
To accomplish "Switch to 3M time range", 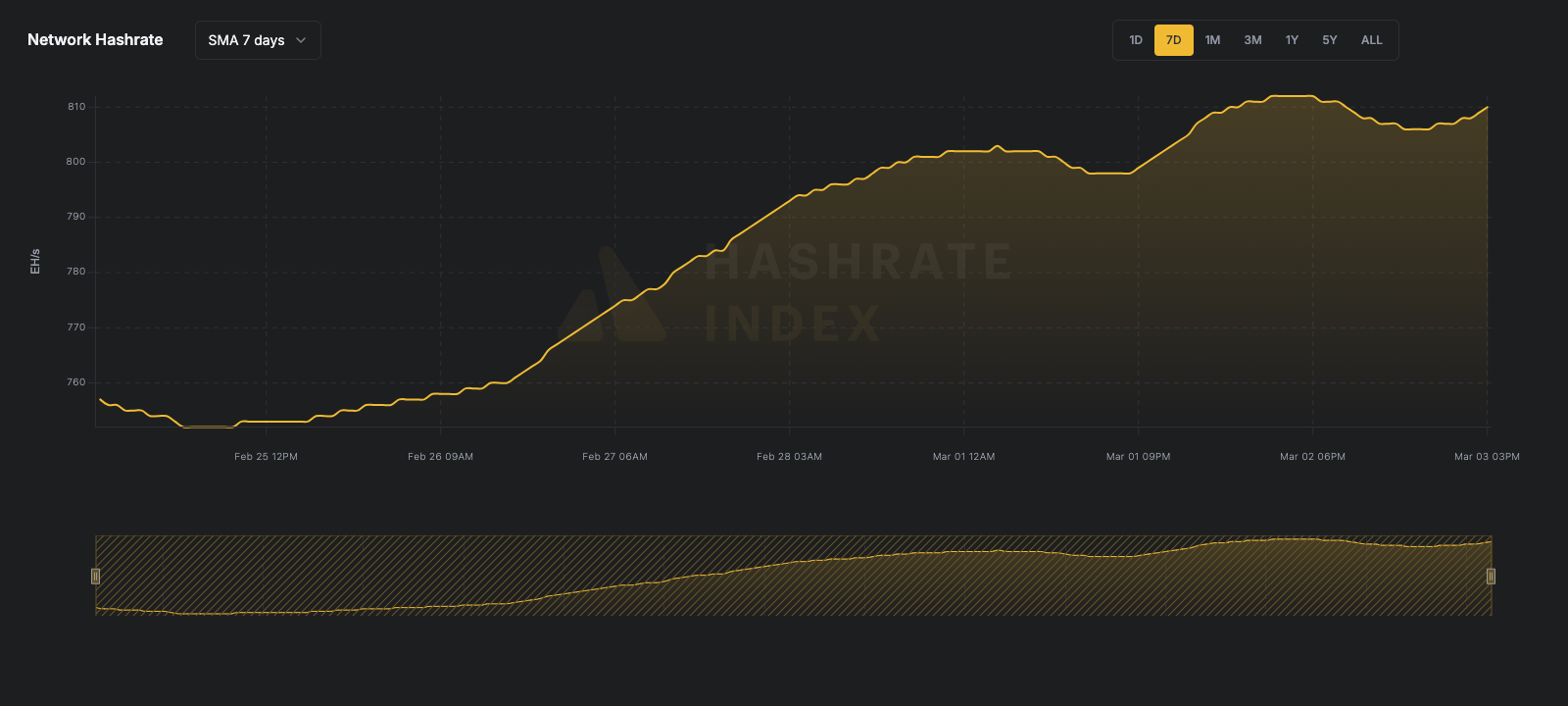I will pos(1252,40).
